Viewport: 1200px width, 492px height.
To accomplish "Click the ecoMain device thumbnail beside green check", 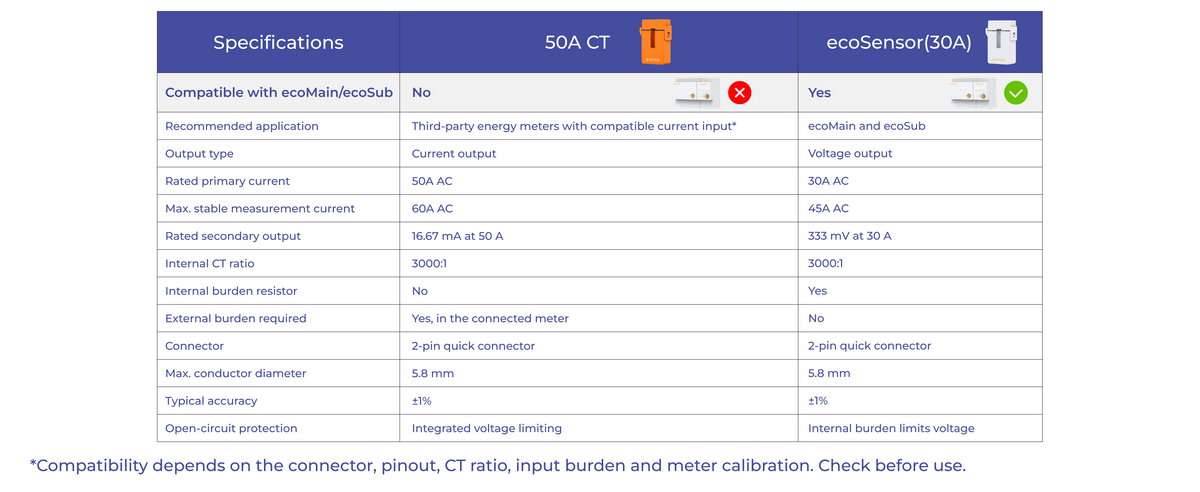I will (972, 93).
